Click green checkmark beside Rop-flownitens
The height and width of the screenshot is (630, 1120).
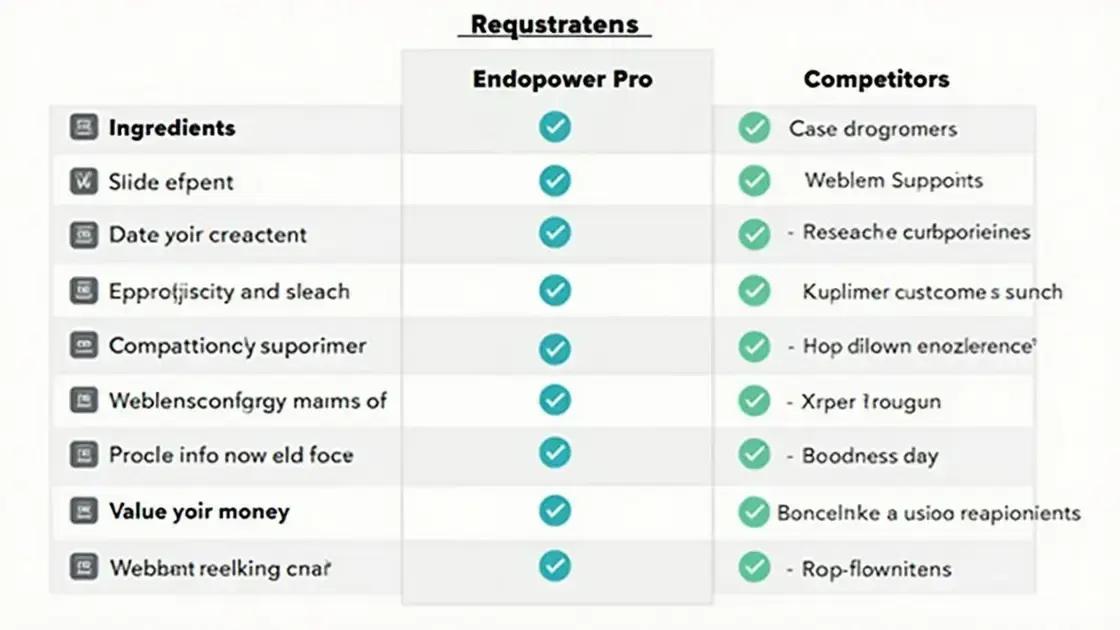[754, 567]
